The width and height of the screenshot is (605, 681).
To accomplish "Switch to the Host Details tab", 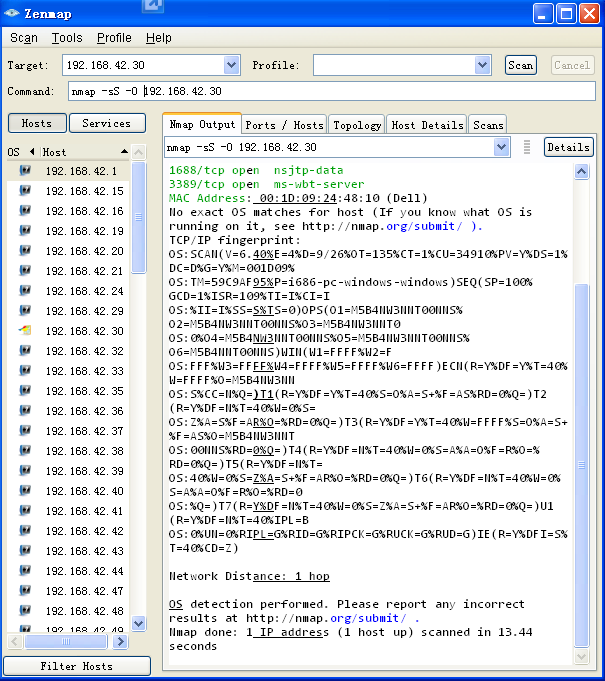I will click(x=427, y=125).
